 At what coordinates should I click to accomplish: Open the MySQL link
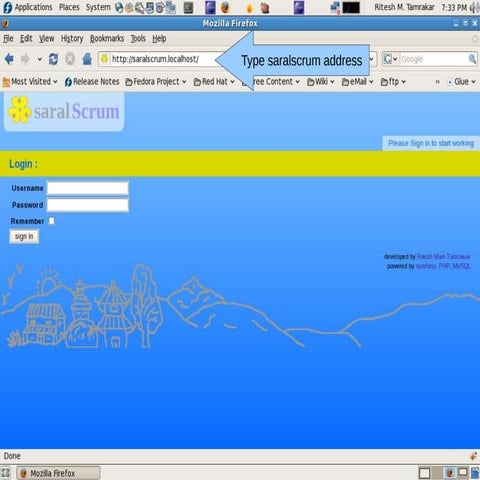(461, 266)
